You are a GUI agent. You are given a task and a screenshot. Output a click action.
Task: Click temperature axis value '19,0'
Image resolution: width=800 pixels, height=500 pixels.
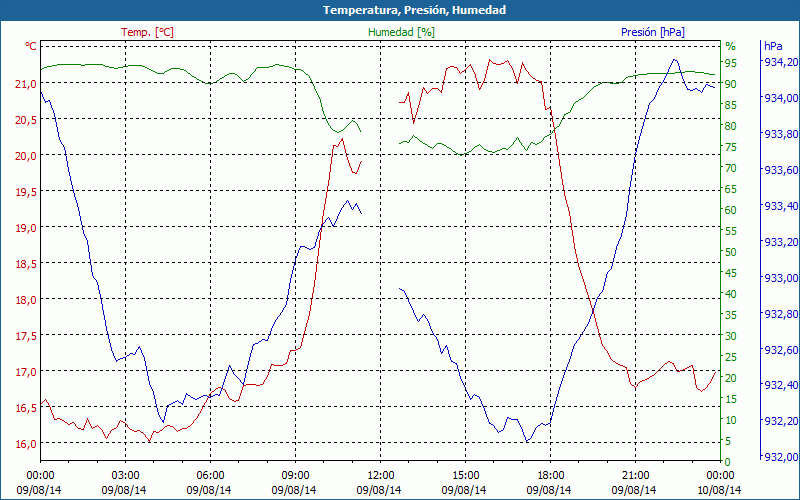click(26, 228)
